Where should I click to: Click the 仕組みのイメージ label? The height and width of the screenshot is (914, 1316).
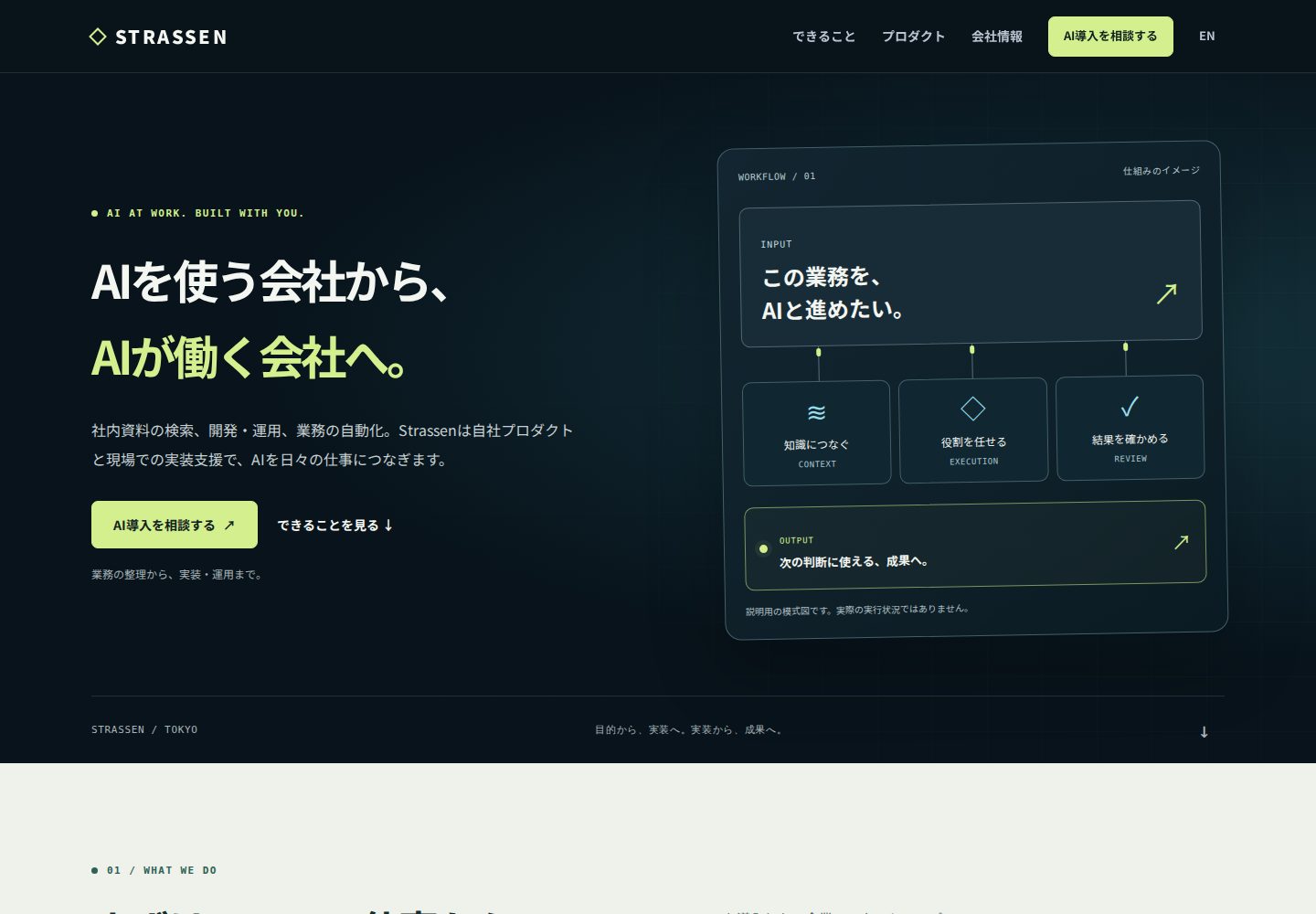[x=1161, y=171]
